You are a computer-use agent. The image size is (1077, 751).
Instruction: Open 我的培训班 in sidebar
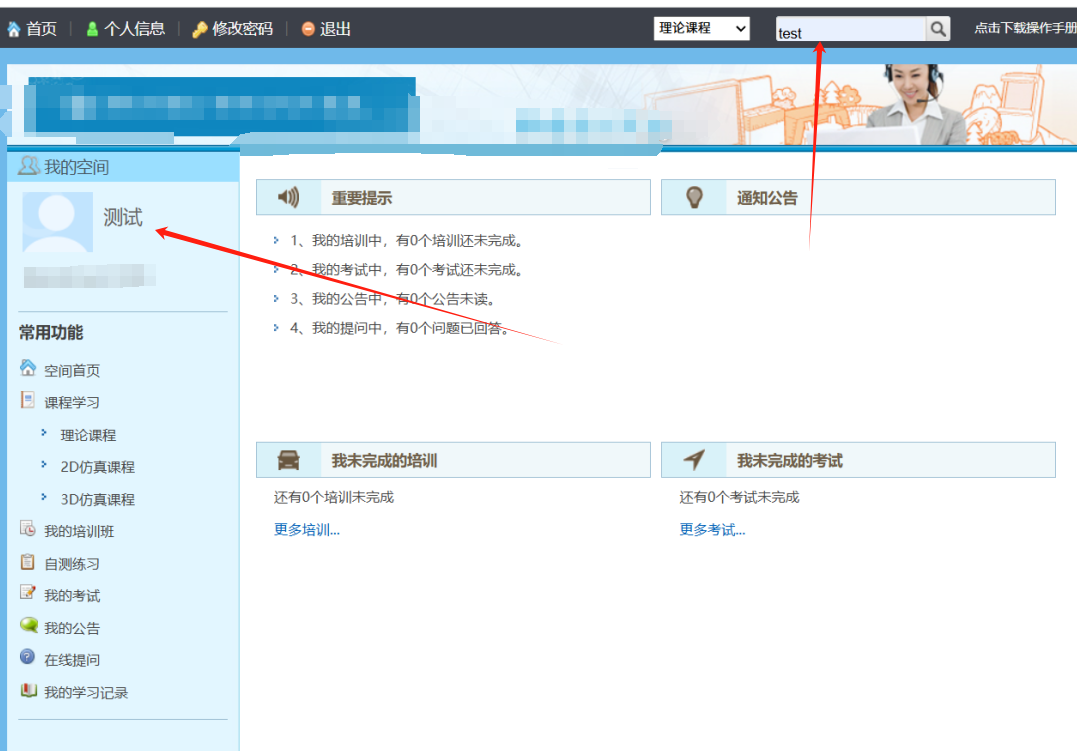point(79,531)
